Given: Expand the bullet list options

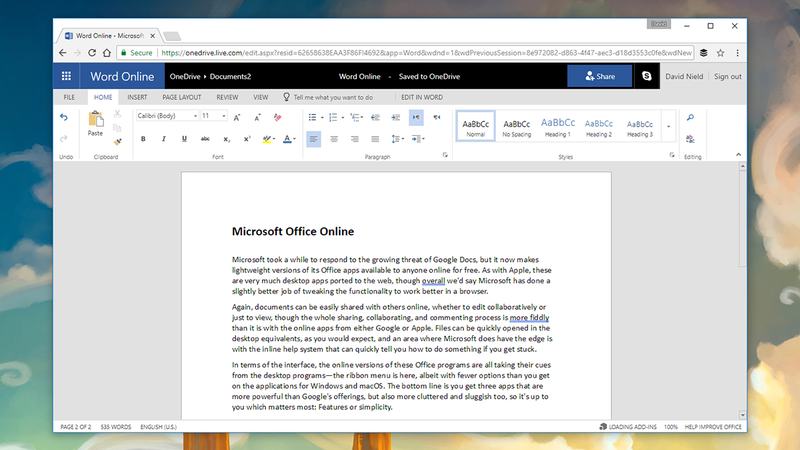Looking at the screenshot, I should [x=322, y=118].
